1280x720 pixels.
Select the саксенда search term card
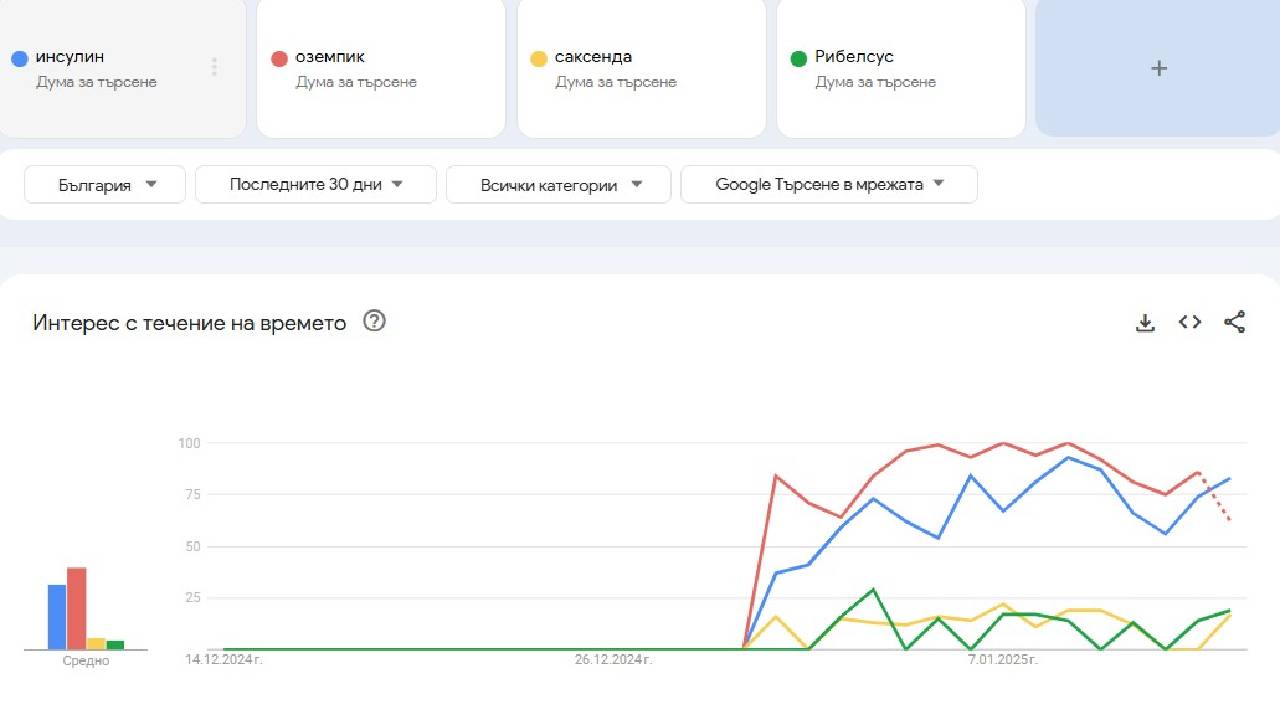click(640, 68)
